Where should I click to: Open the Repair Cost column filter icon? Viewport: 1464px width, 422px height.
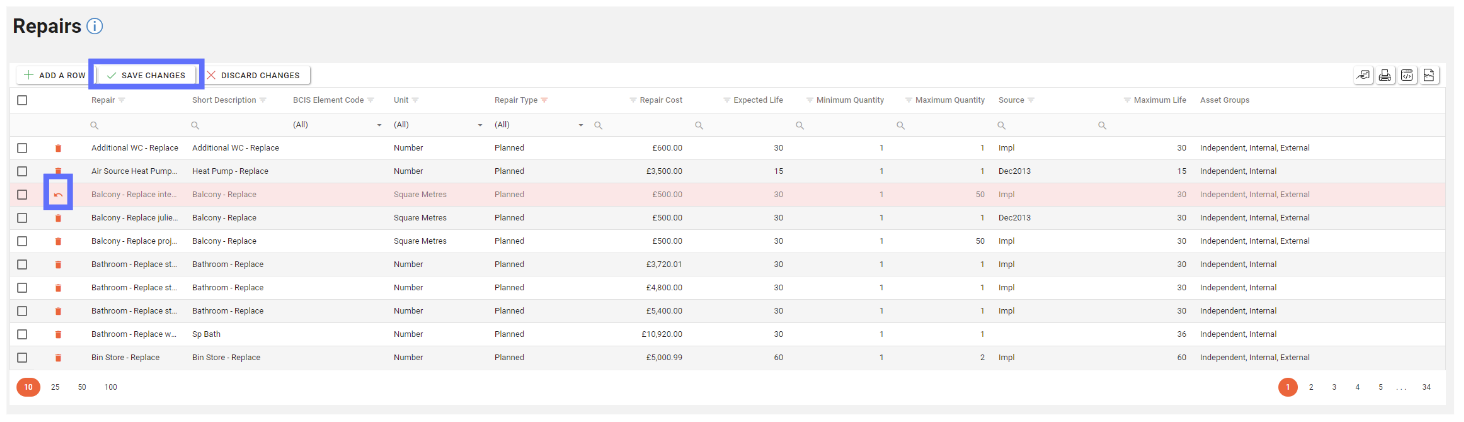point(633,100)
